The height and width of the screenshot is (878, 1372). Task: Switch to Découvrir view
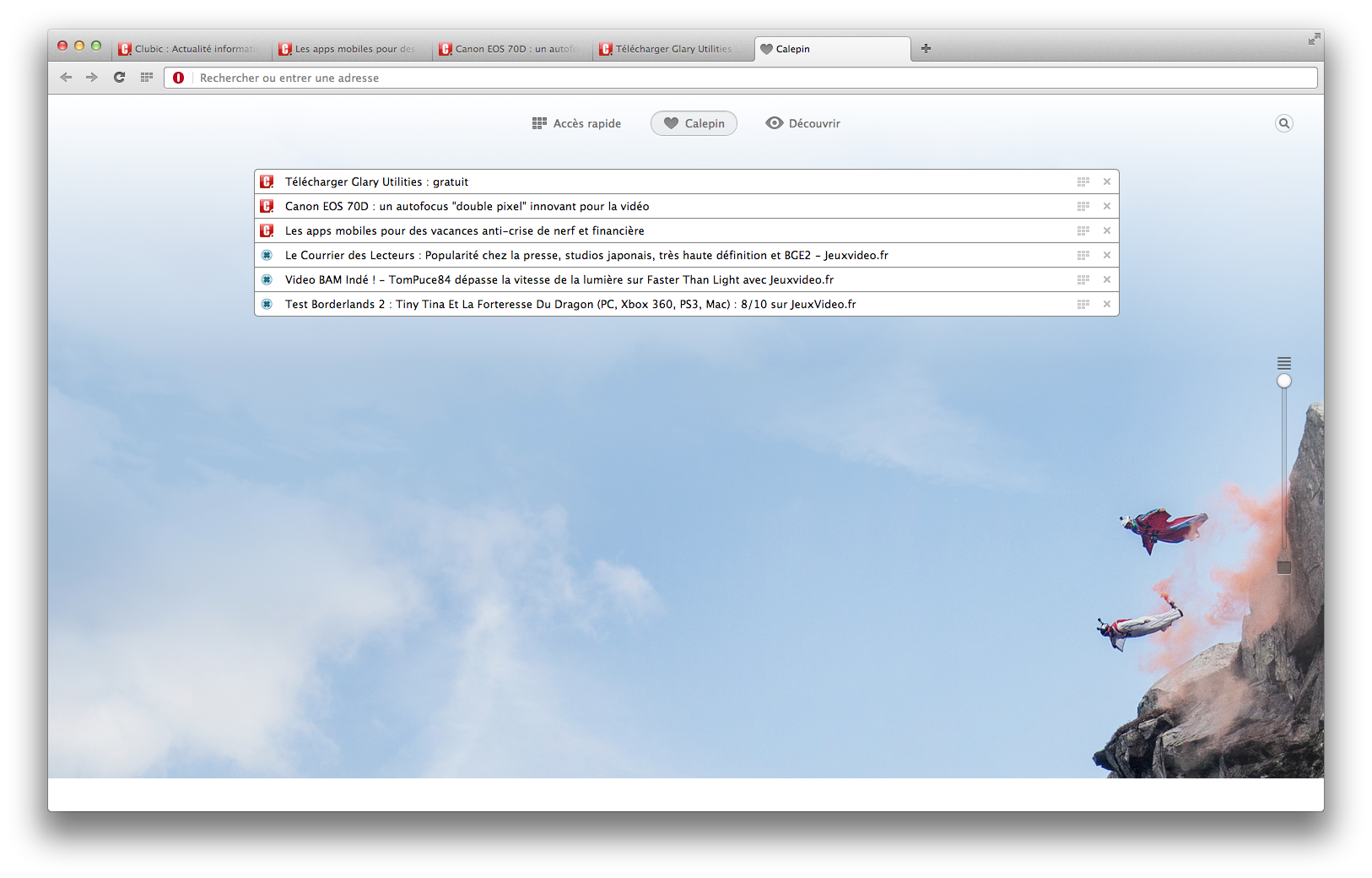tap(802, 124)
